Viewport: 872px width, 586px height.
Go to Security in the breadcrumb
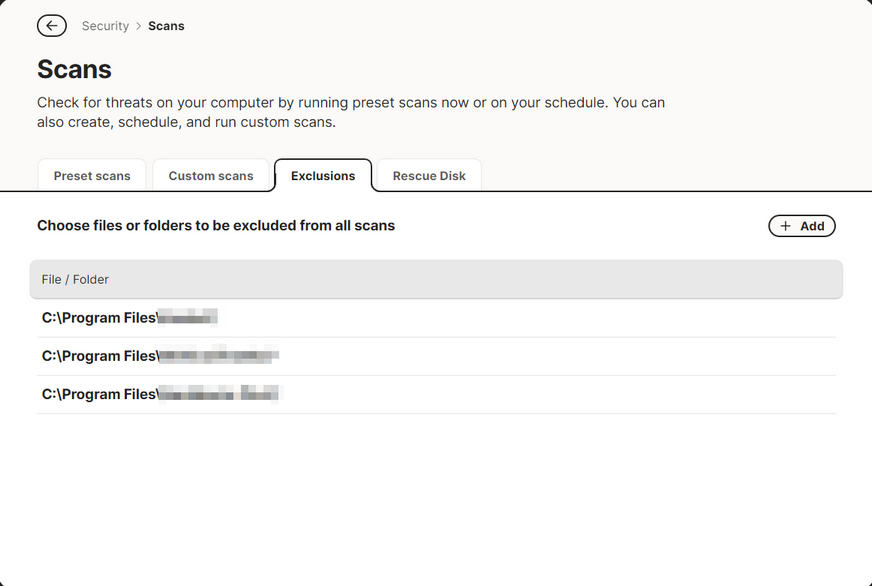(x=105, y=26)
